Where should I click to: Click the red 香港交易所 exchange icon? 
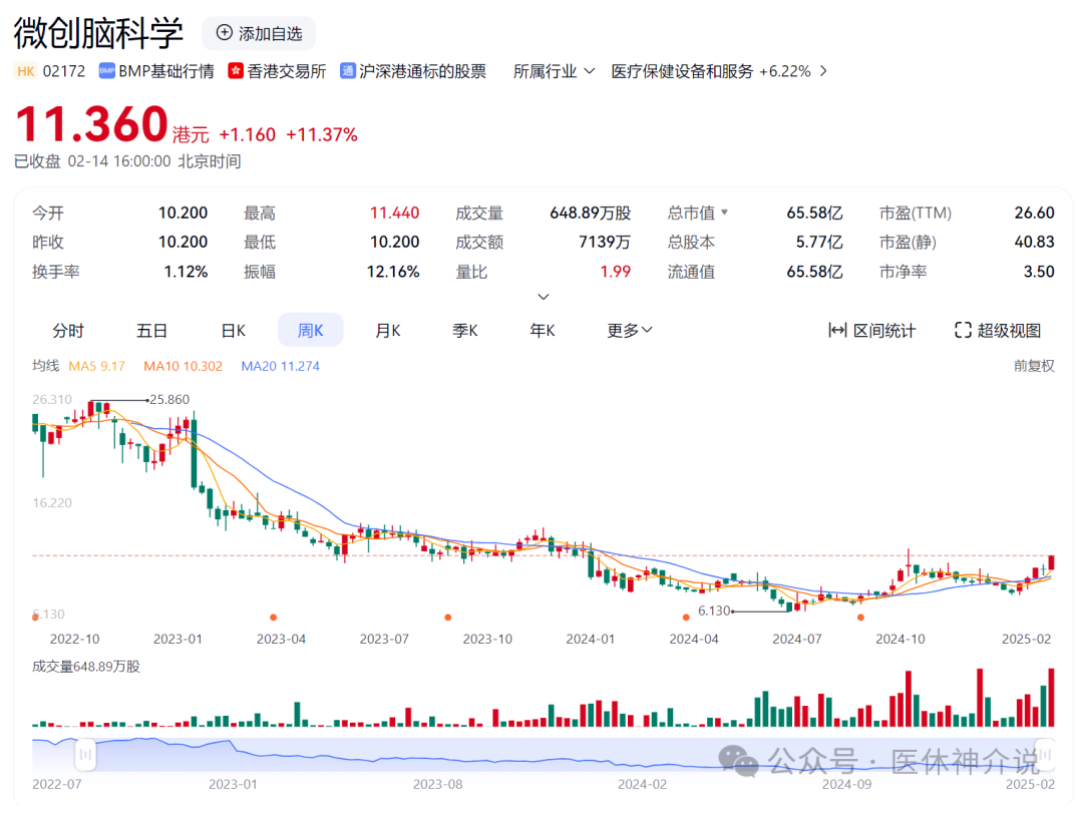[236, 71]
